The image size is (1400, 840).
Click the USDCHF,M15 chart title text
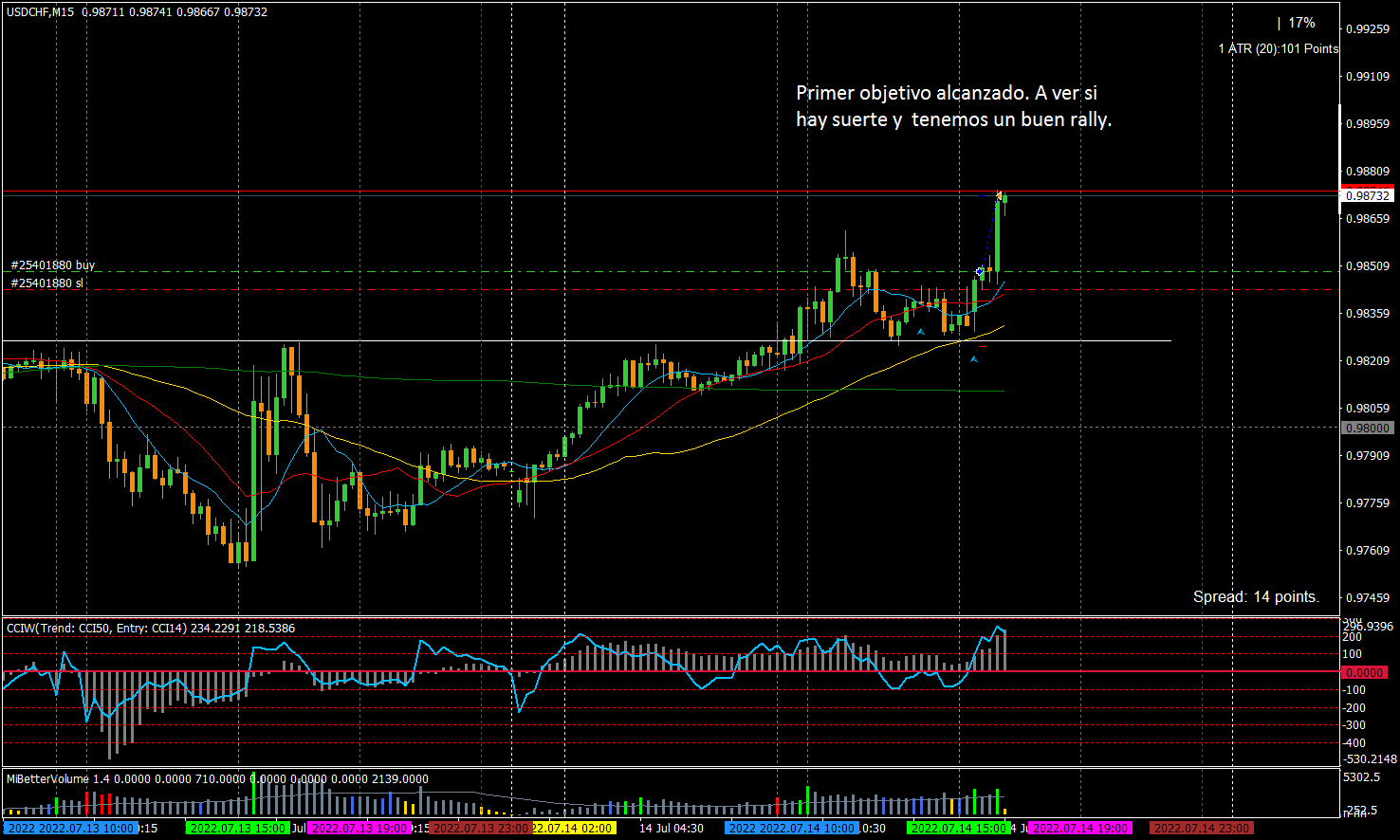40,11
